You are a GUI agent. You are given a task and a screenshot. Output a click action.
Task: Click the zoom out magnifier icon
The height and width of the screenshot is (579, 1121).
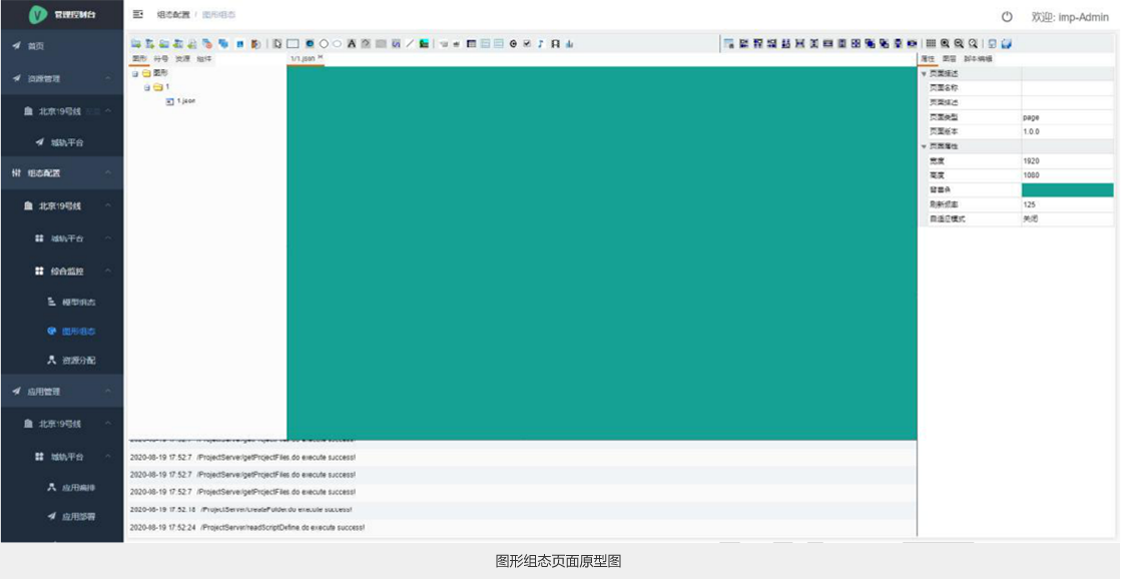[x=959, y=44]
